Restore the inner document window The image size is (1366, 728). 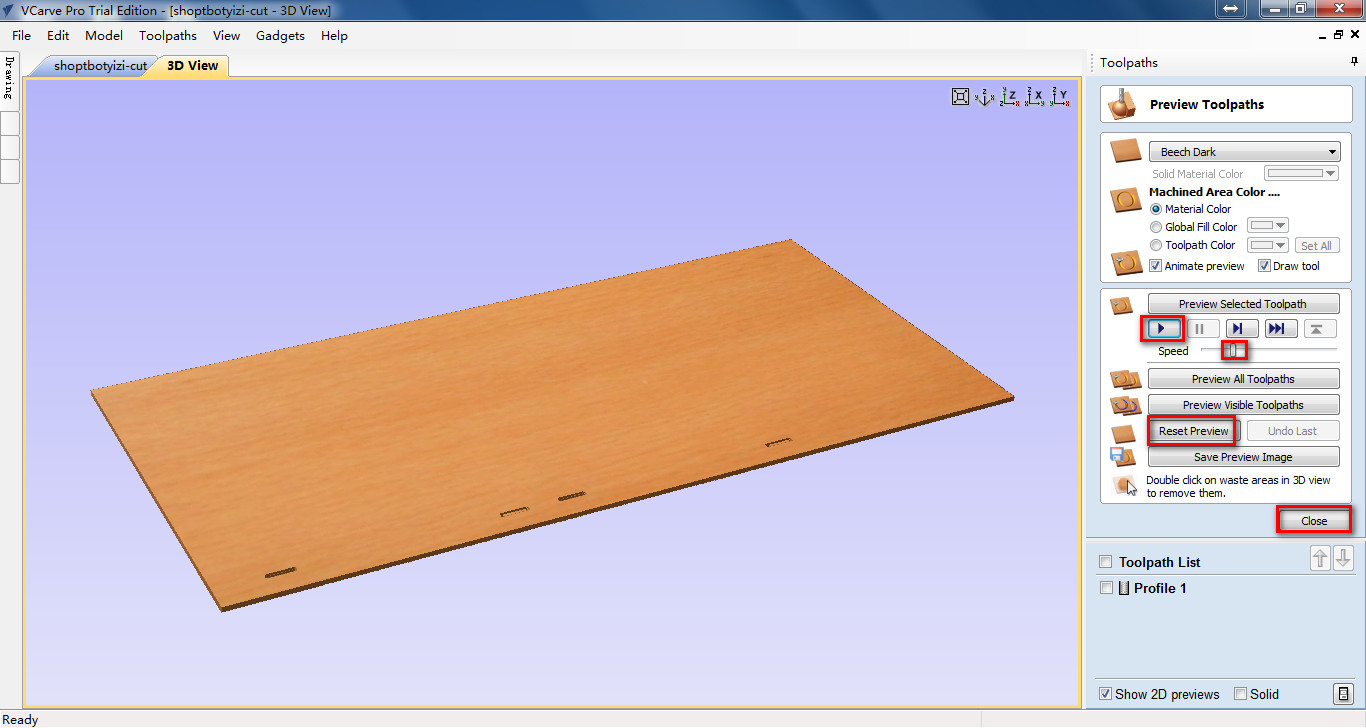tap(1338, 35)
